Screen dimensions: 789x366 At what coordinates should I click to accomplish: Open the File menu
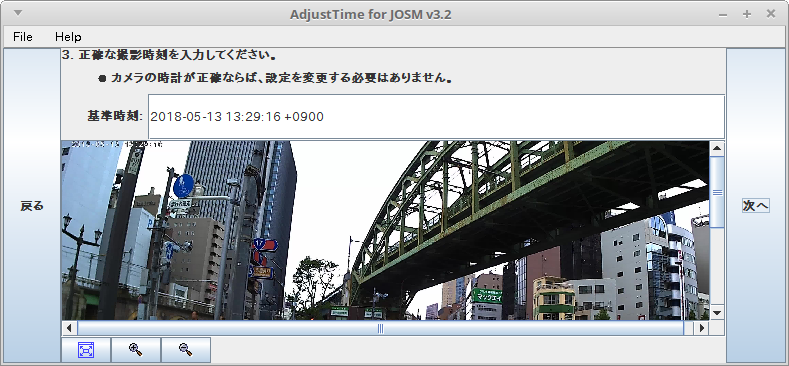[x=23, y=37]
